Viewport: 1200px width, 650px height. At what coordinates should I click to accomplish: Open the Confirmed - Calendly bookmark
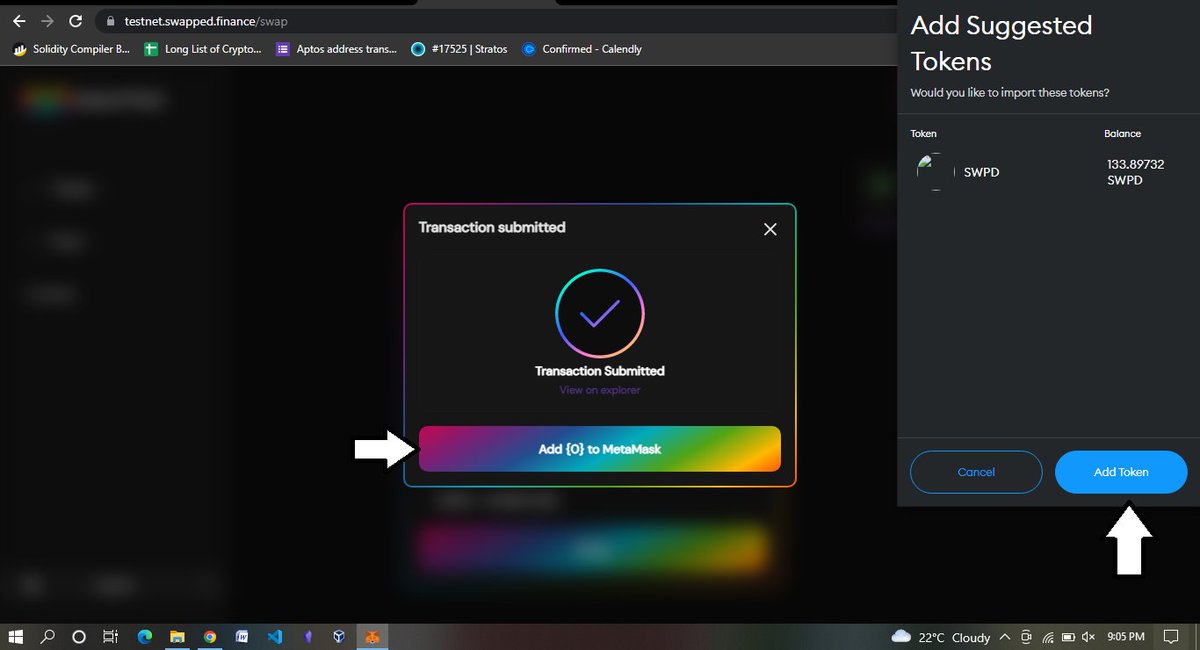(x=581, y=49)
